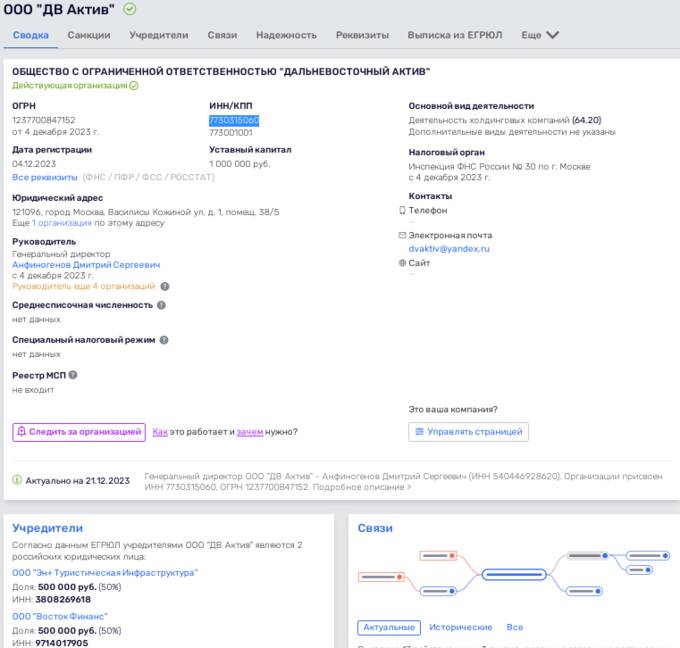The height and width of the screenshot is (648, 680).
Task: Select the Все filter in Связи
Action: click(515, 627)
